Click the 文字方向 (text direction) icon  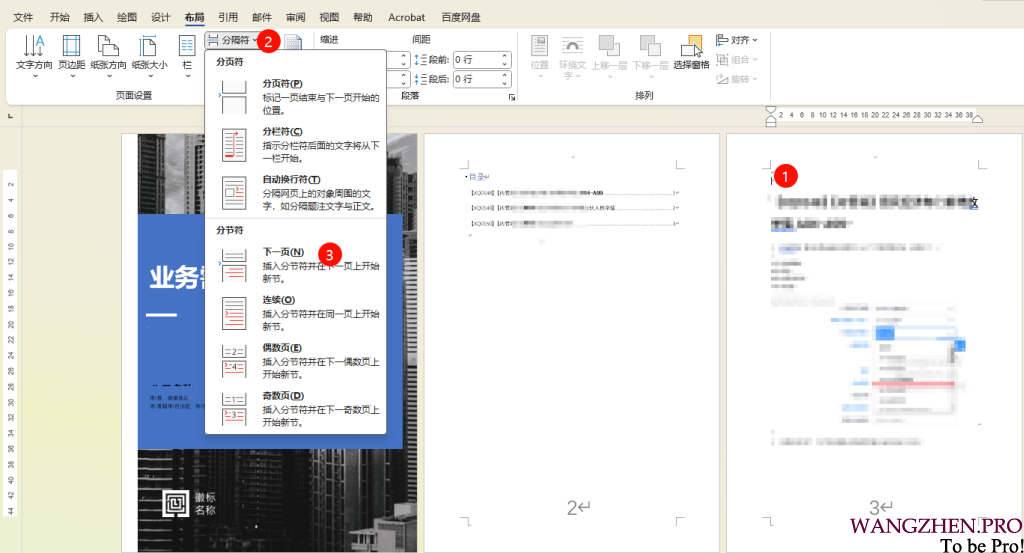tap(34, 51)
